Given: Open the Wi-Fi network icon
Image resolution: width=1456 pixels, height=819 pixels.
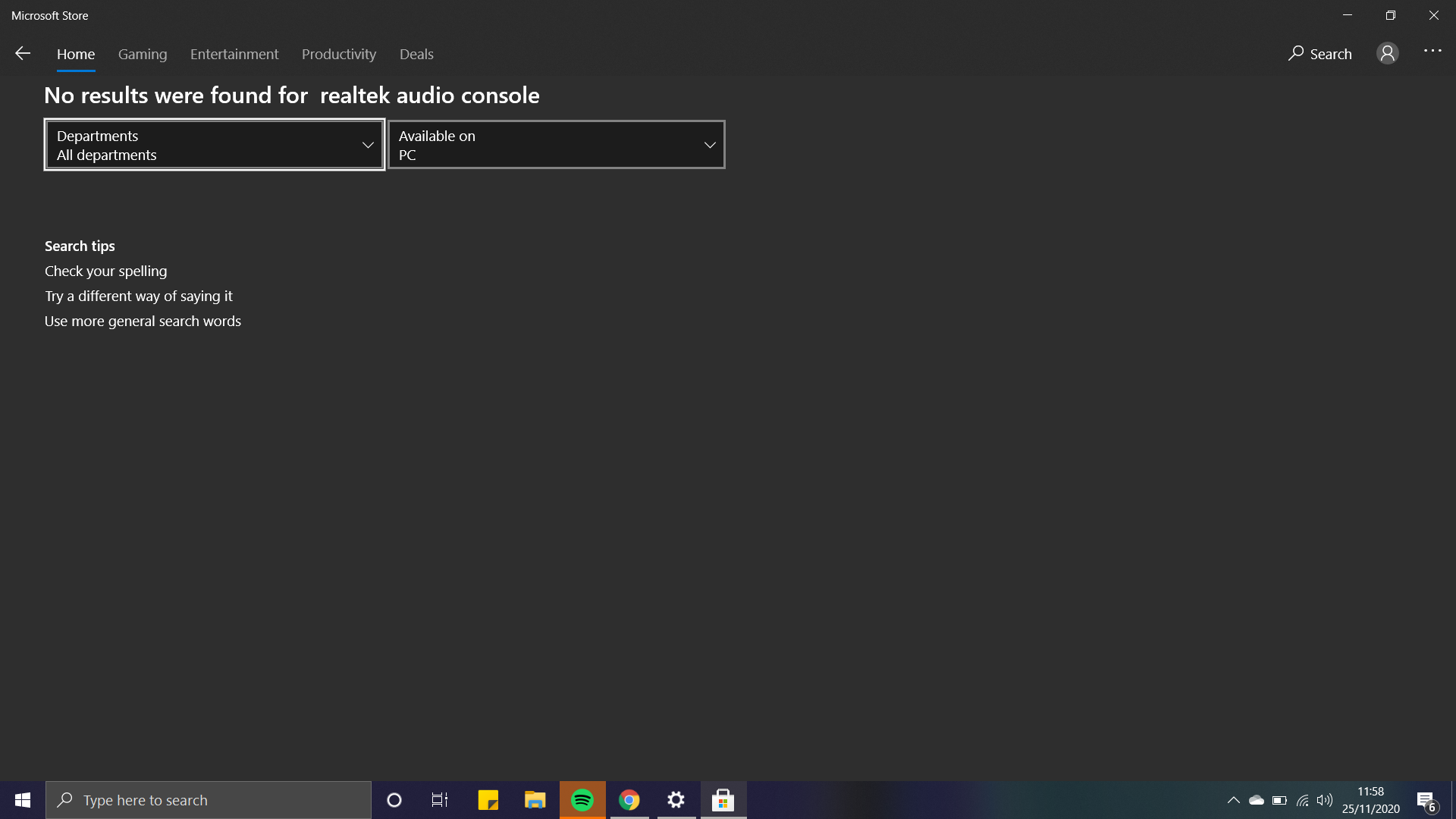Looking at the screenshot, I should click(x=1303, y=800).
